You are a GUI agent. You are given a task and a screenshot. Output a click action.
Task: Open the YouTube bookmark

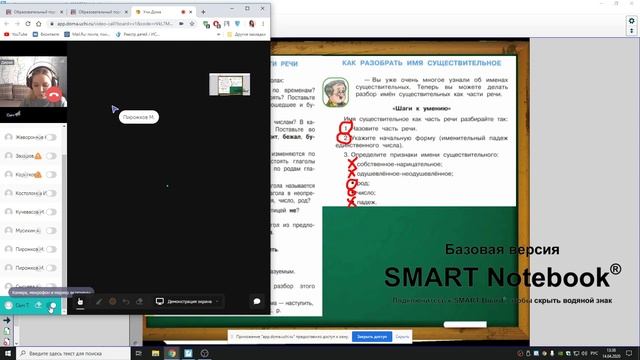pos(16,34)
